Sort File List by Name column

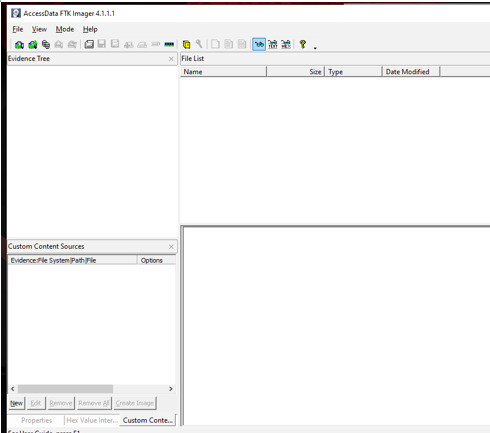tap(223, 72)
